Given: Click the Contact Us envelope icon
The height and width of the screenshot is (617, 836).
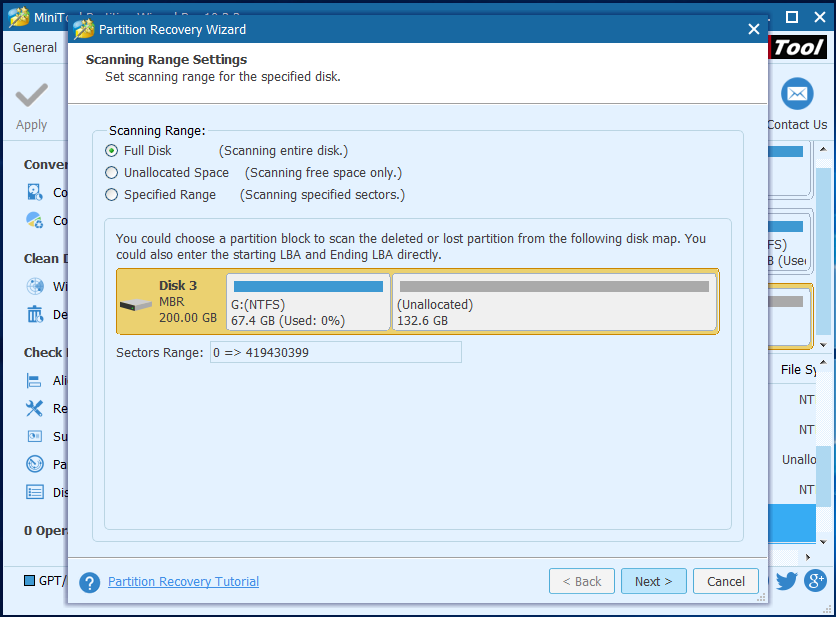Looking at the screenshot, I should click(797, 94).
